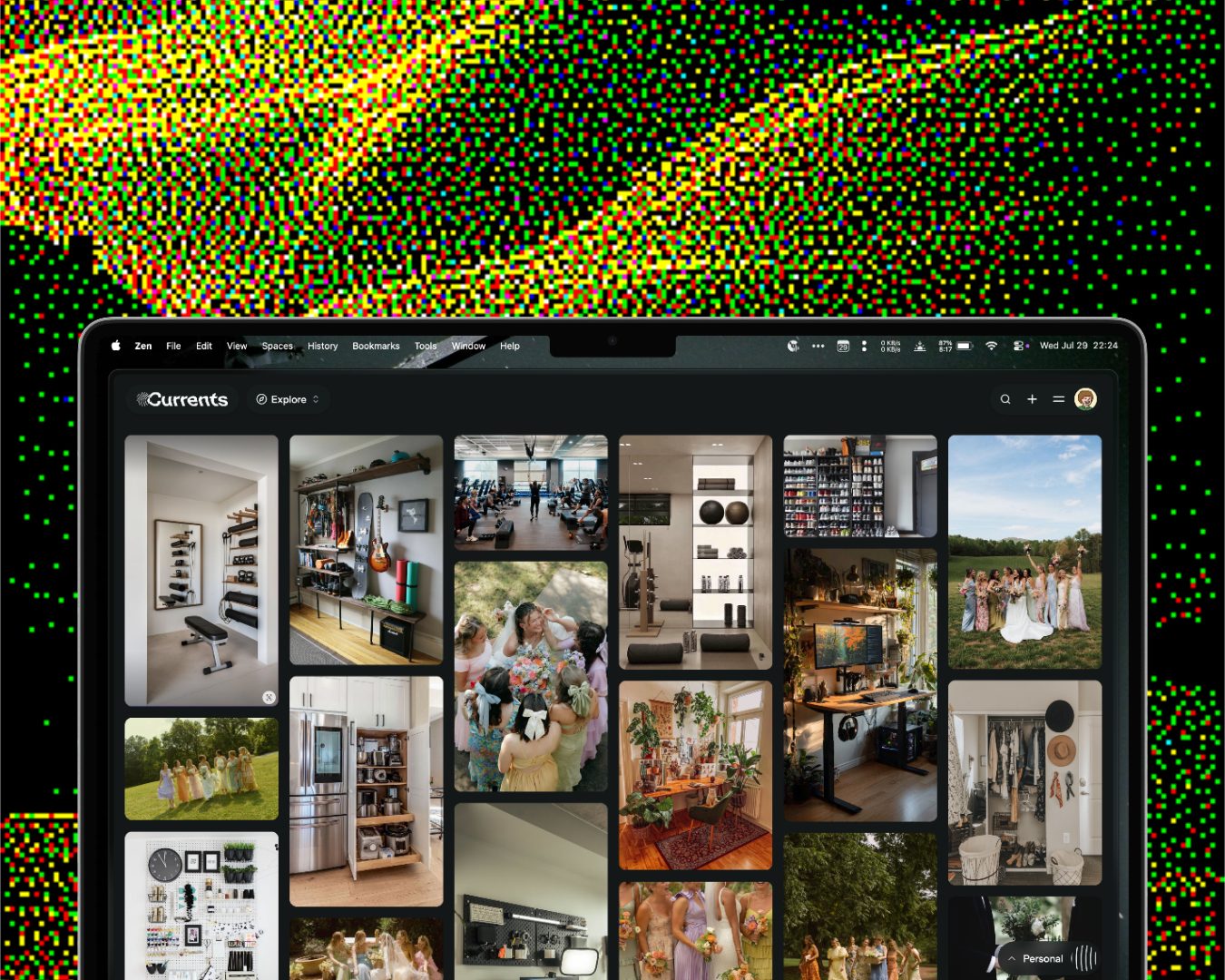
Task: Open the Control Center icon
Action: pyautogui.click(x=1020, y=346)
